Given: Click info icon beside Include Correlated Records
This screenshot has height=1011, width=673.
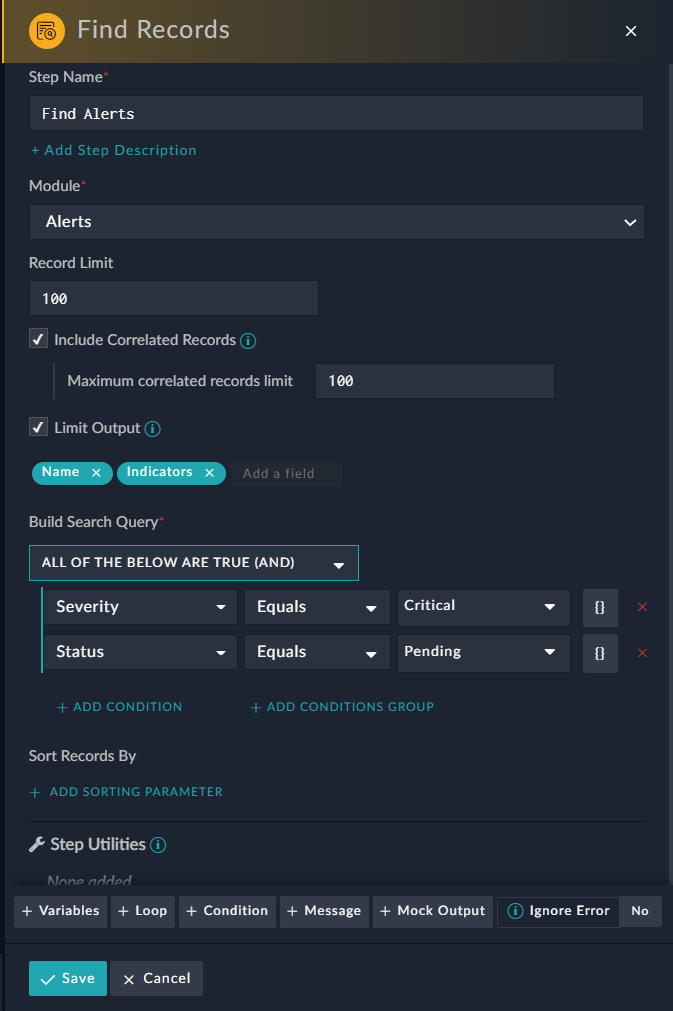Looking at the screenshot, I should click(x=249, y=340).
